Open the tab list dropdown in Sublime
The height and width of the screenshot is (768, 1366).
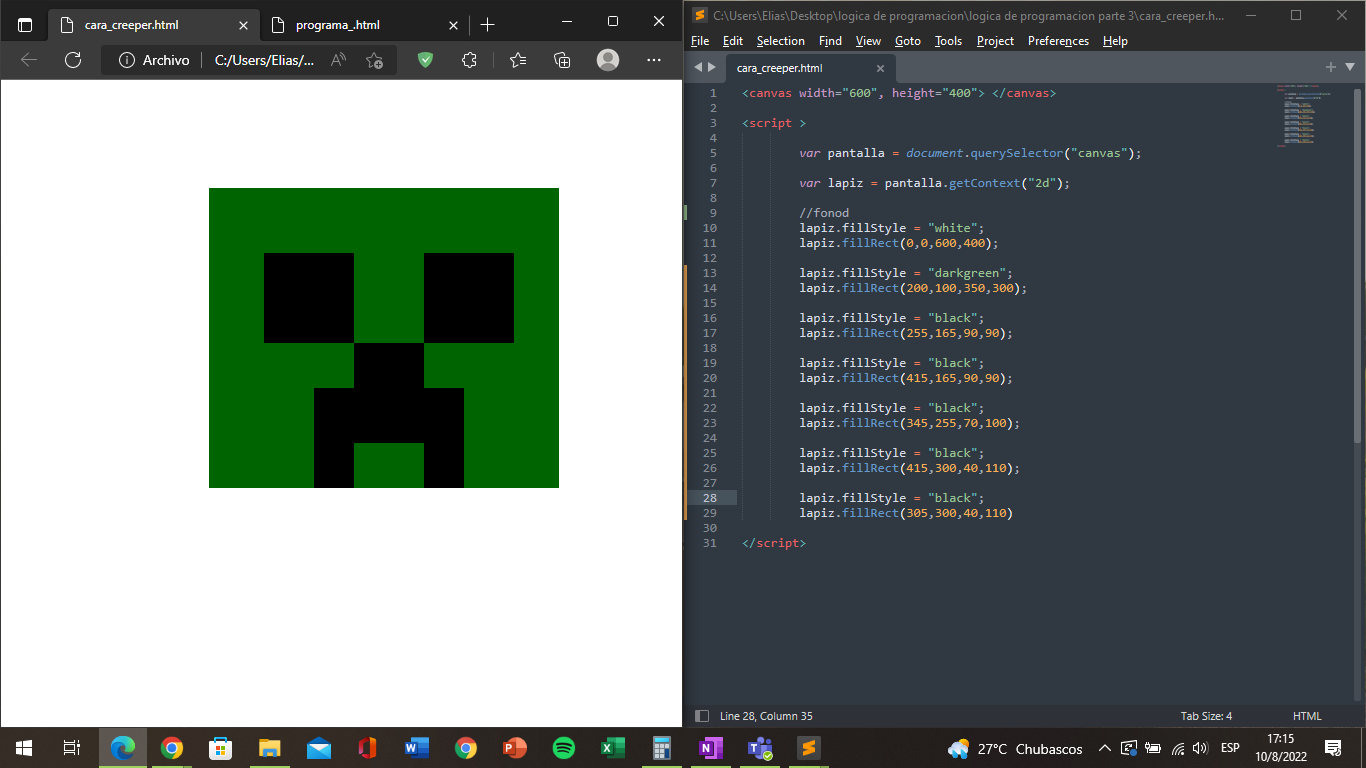point(1350,67)
